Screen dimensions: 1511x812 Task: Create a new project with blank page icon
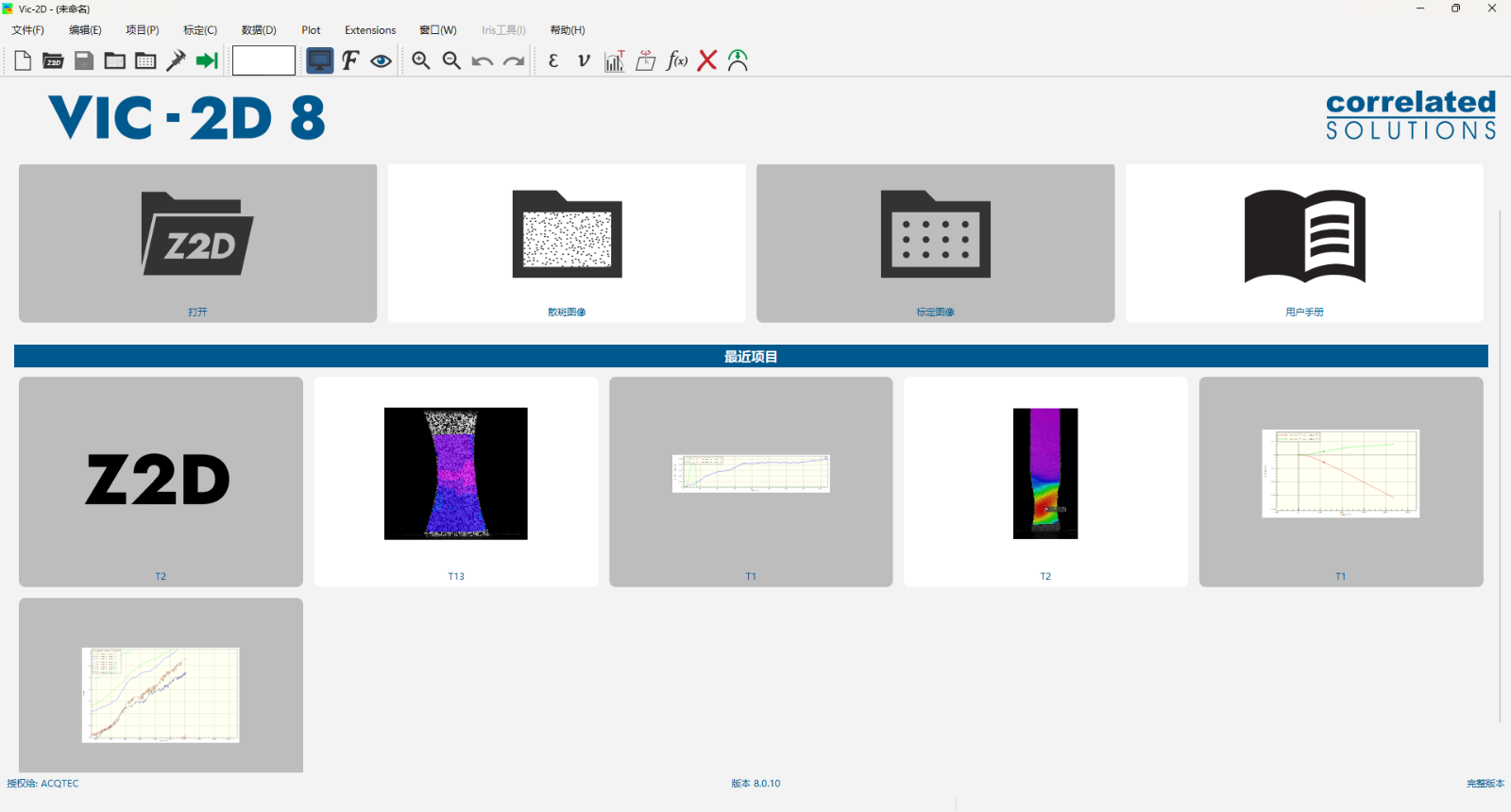[x=23, y=60]
